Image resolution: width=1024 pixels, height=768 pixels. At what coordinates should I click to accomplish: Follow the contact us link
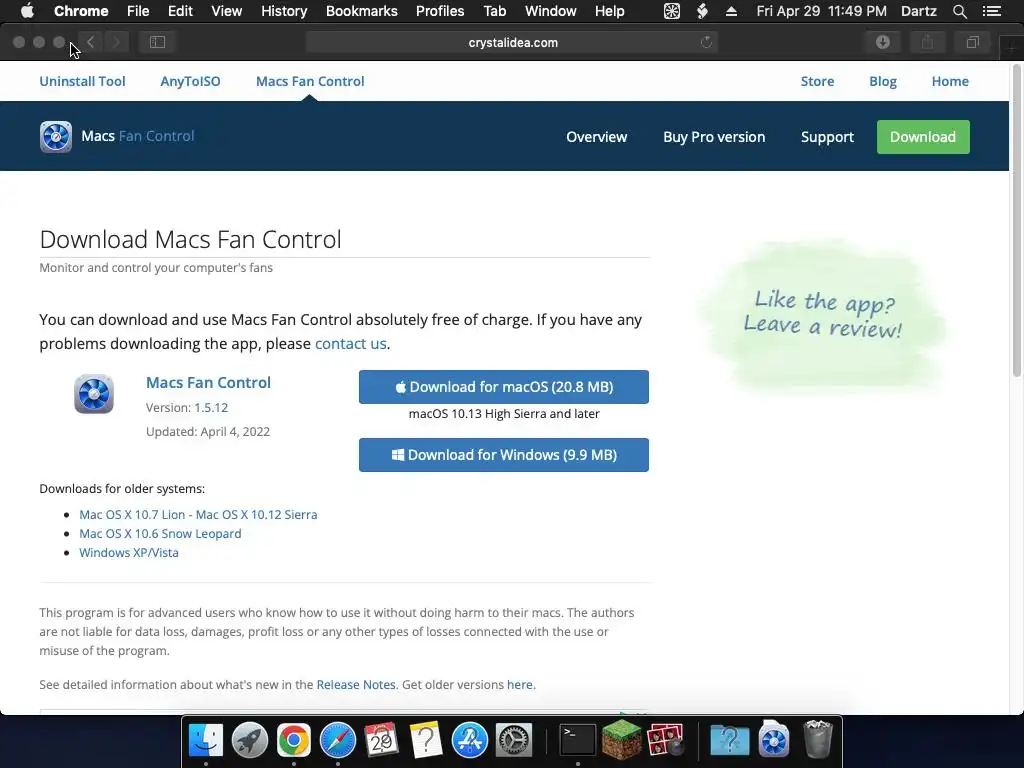tap(351, 344)
